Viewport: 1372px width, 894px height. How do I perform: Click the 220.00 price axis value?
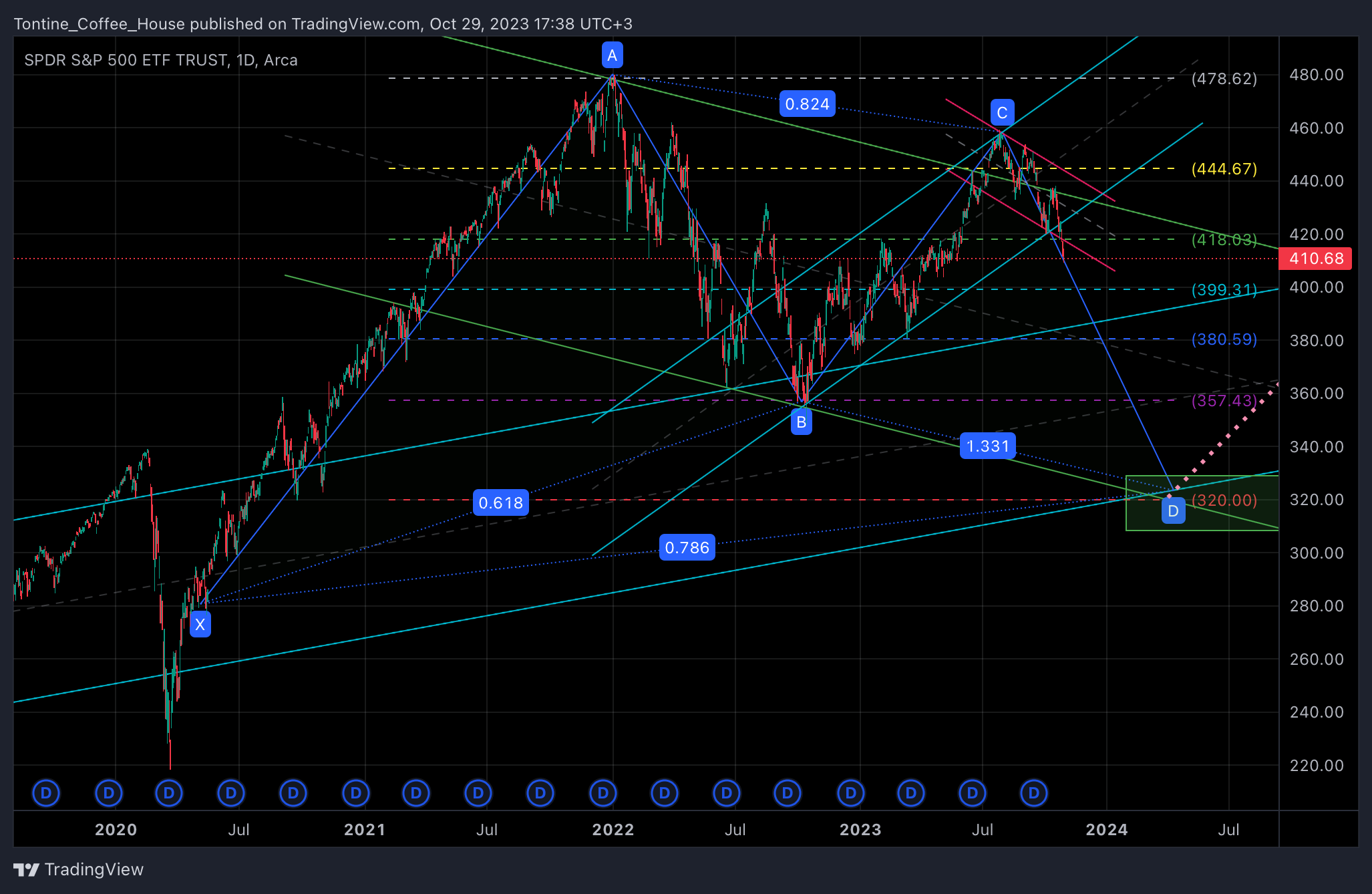(x=1316, y=765)
